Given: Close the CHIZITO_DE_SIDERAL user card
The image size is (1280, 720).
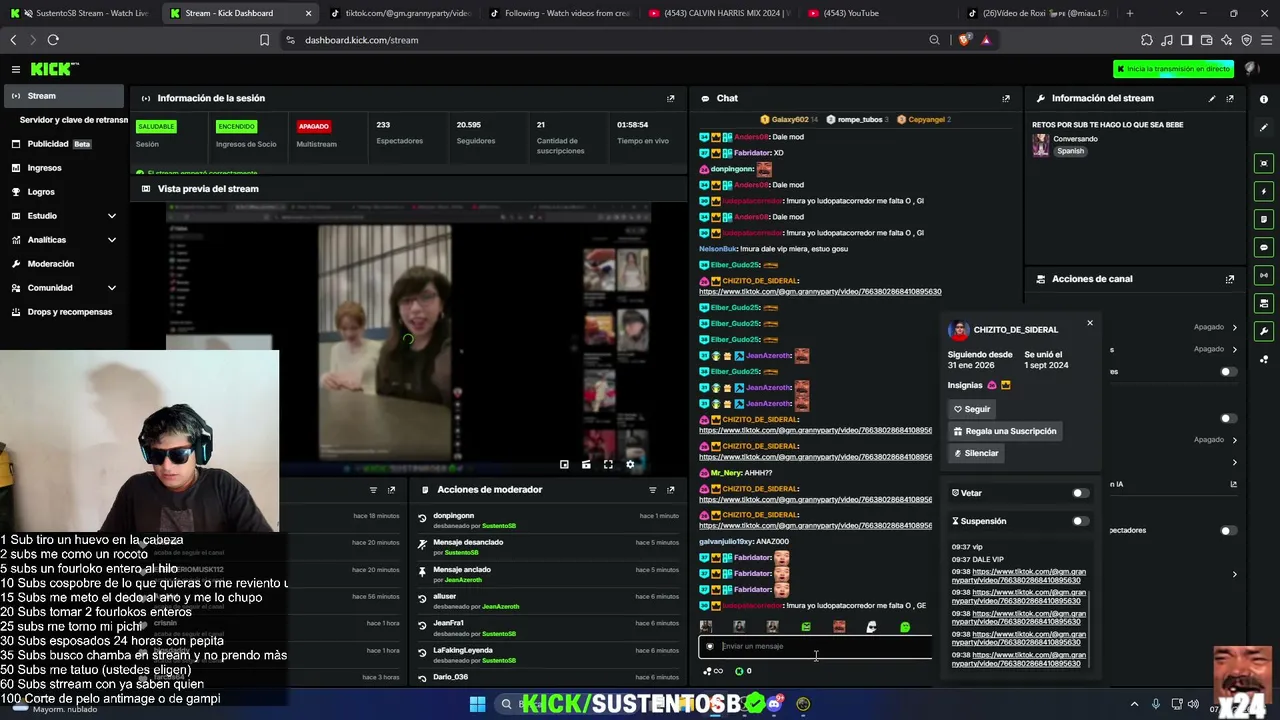Looking at the screenshot, I should click(1090, 323).
